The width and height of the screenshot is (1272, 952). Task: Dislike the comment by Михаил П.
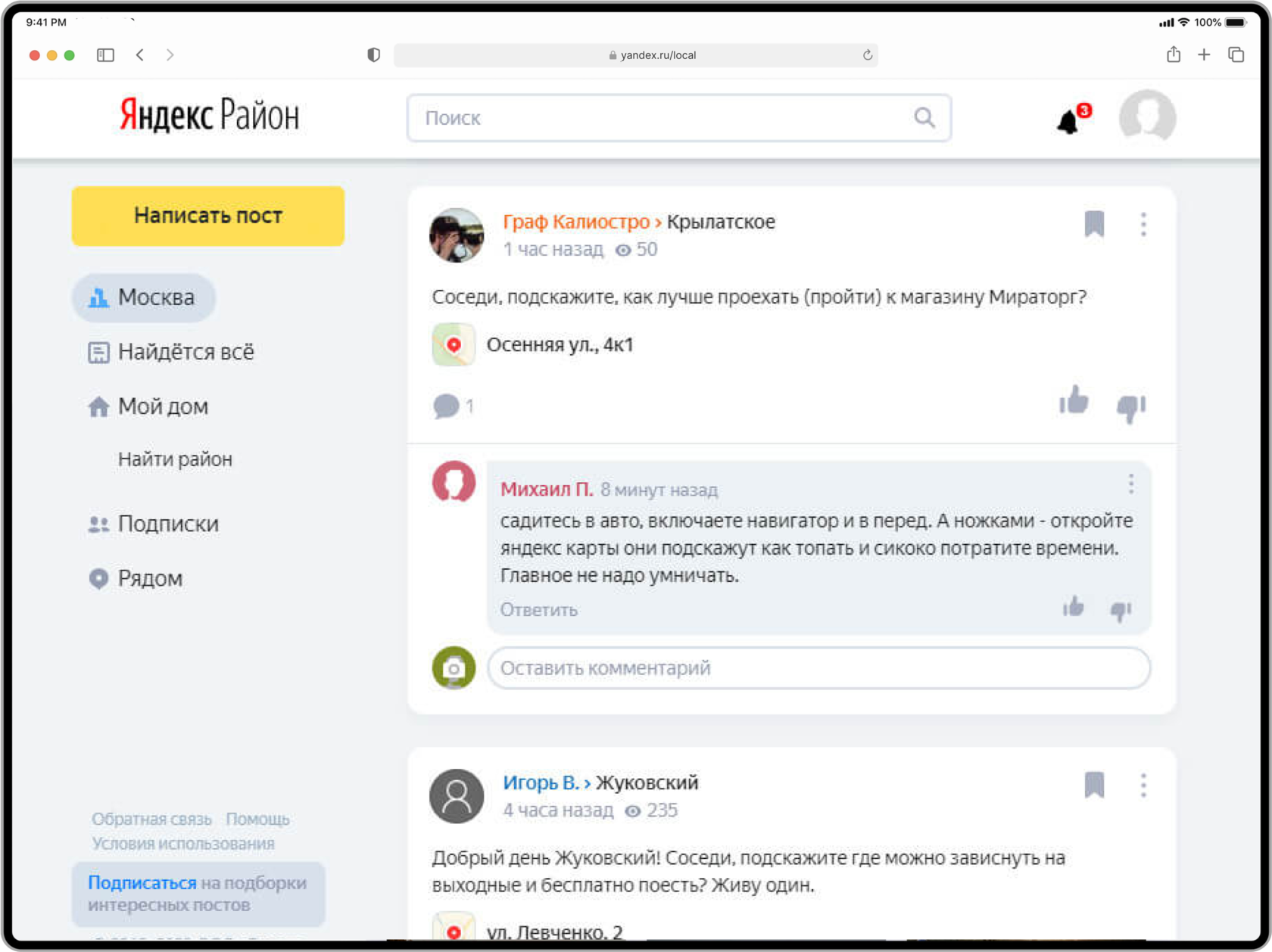(1121, 610)
